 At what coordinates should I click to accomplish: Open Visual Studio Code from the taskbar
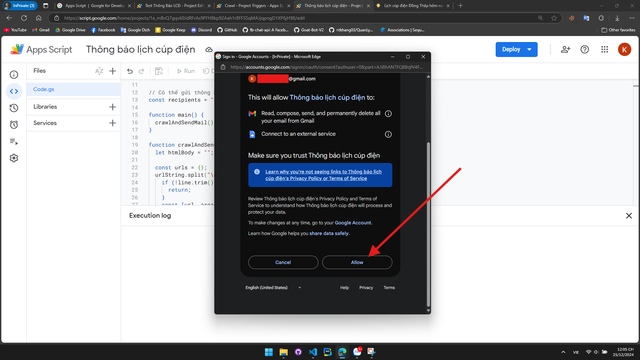tap(313, 352)
